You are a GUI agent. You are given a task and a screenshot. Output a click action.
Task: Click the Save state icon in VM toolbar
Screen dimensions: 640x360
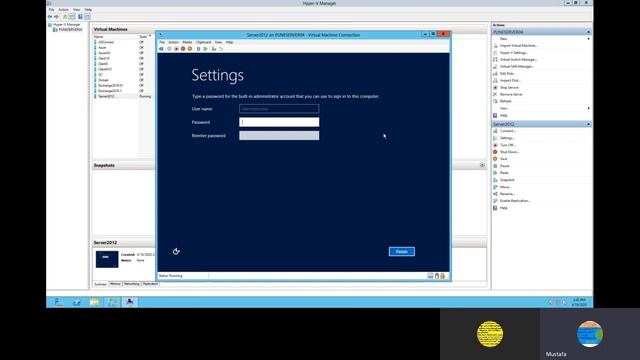click(190, 49)
